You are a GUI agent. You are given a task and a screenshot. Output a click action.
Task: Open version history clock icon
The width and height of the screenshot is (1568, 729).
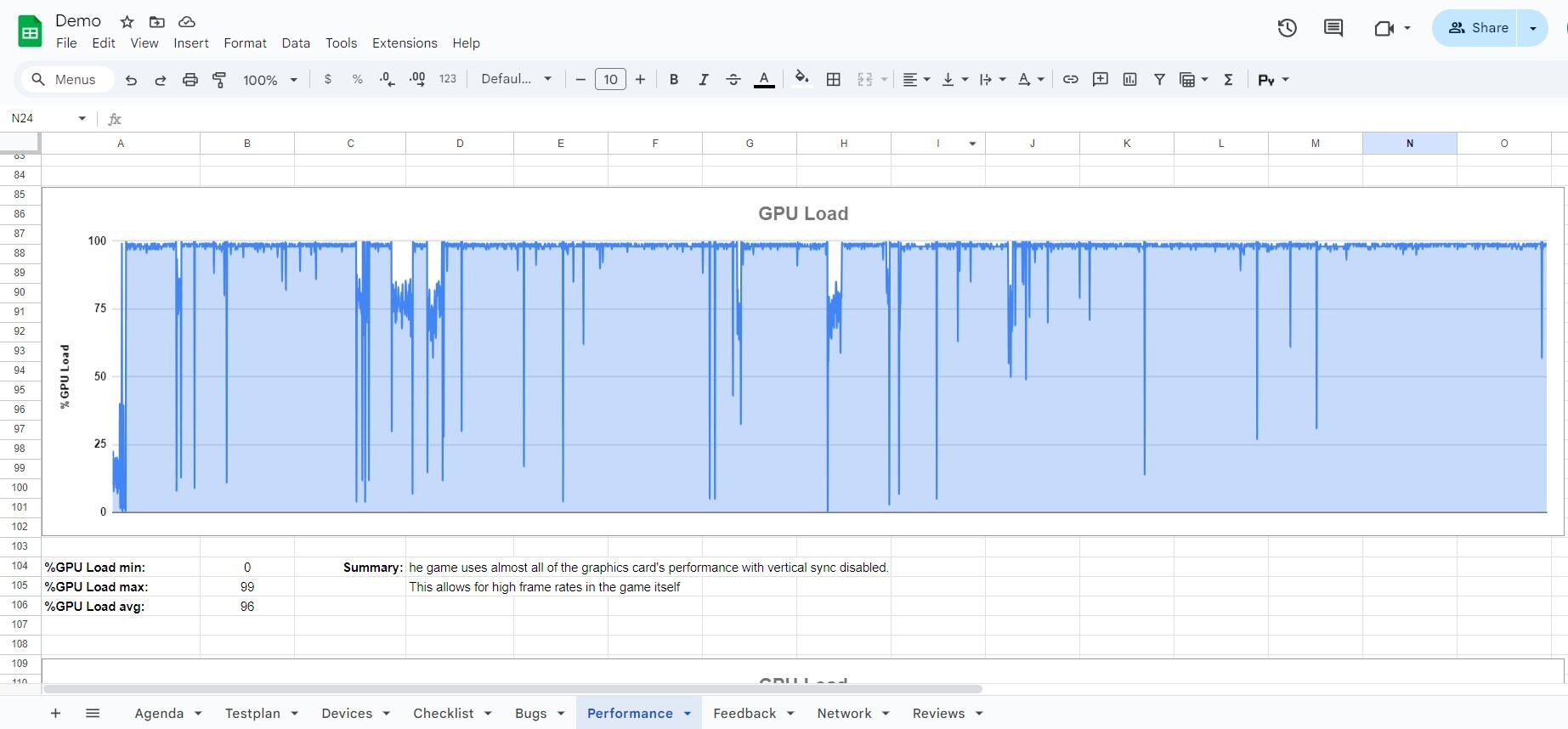tap(1287, 28)
